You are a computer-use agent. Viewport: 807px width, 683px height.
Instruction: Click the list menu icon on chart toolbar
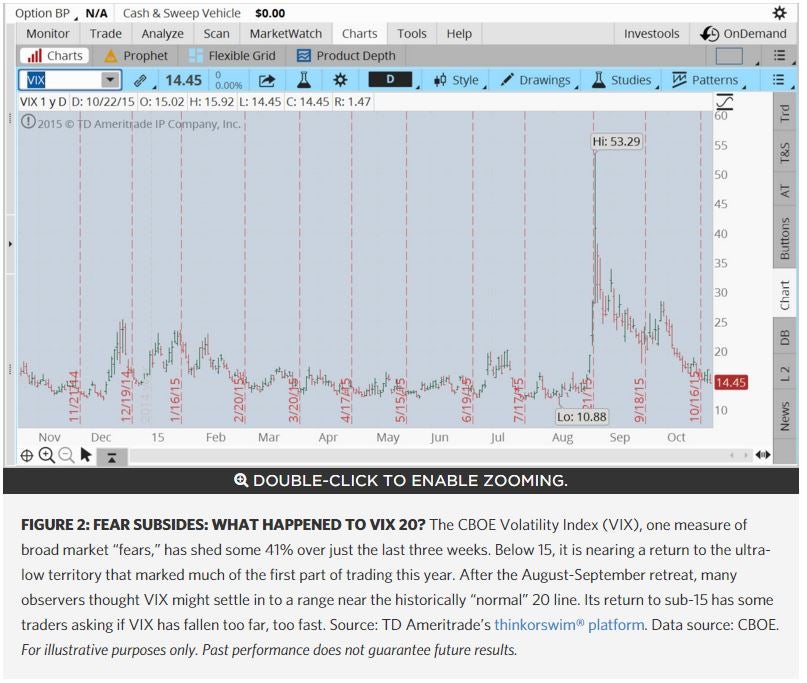(778, 80)
